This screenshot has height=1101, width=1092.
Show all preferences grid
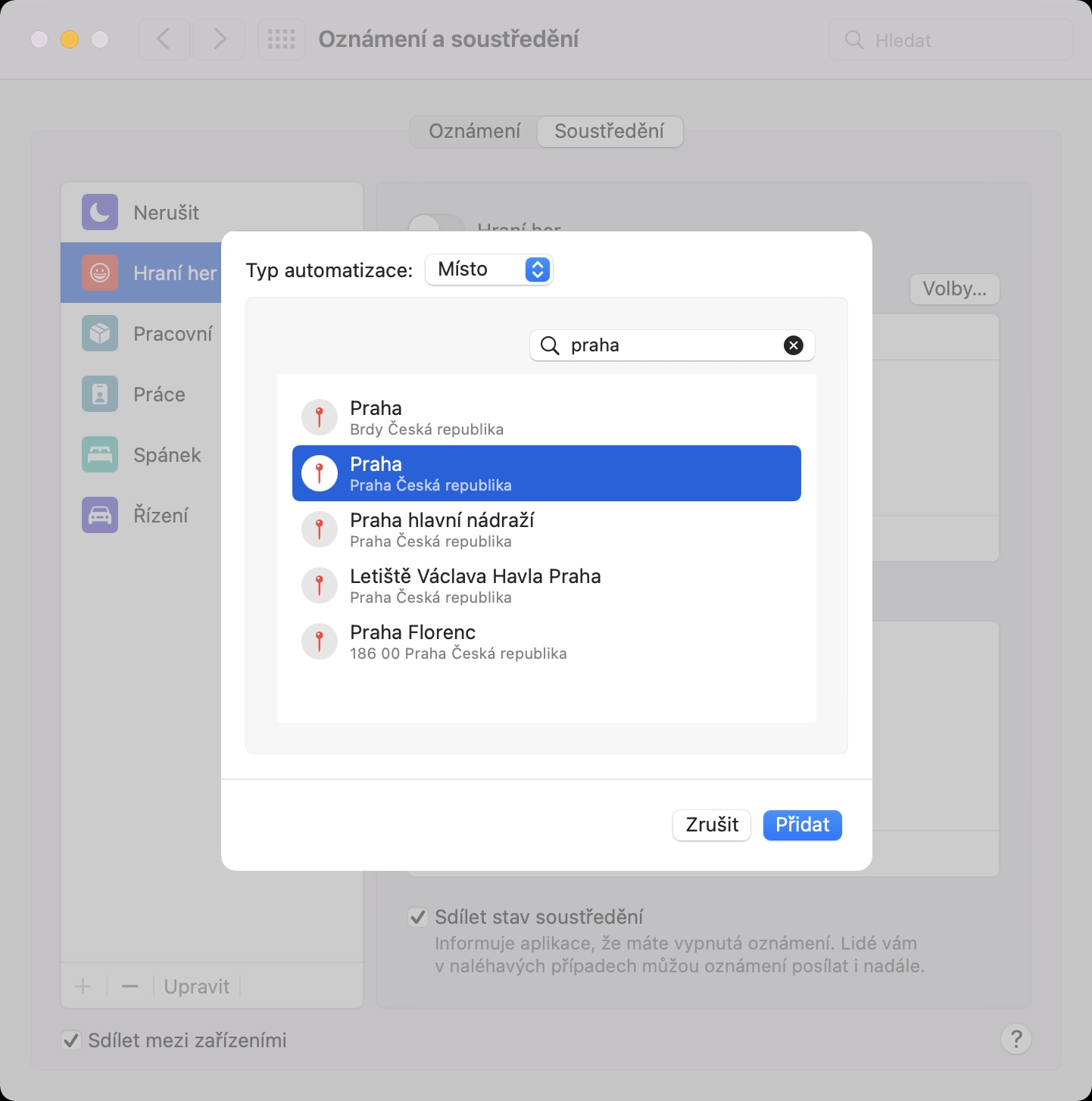tap(282, 39)
